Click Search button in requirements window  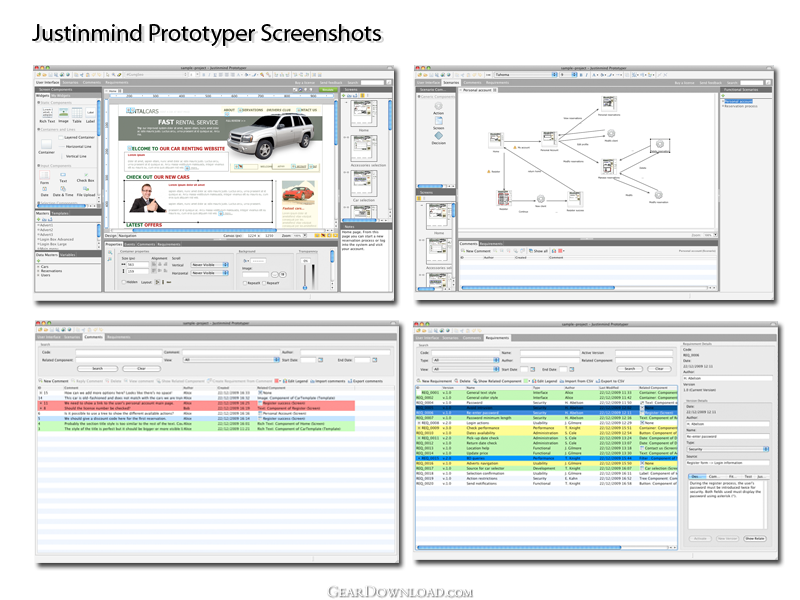[630, 368]
